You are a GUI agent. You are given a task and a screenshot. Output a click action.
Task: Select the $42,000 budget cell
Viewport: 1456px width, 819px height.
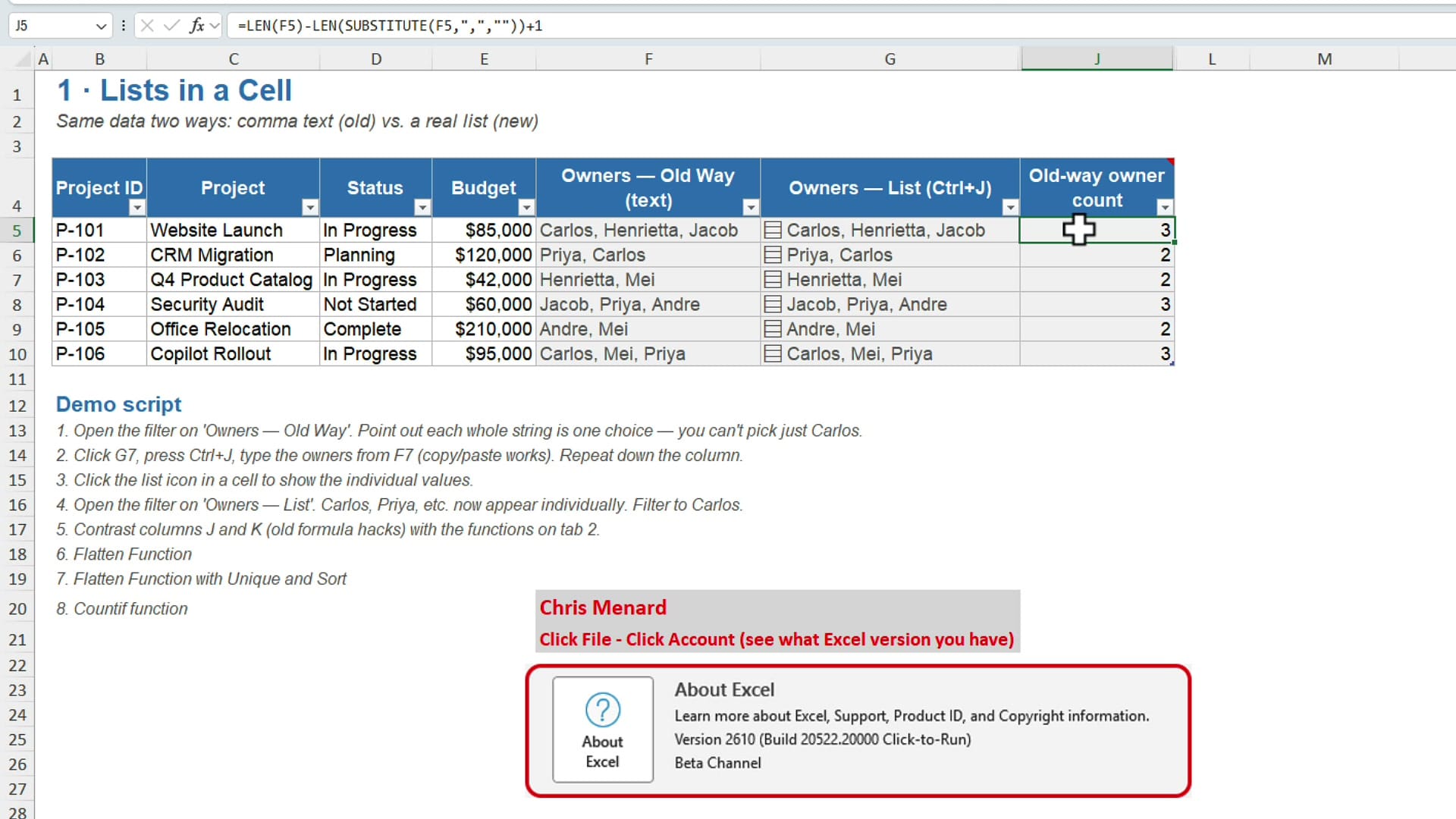[x=484, y=280]
